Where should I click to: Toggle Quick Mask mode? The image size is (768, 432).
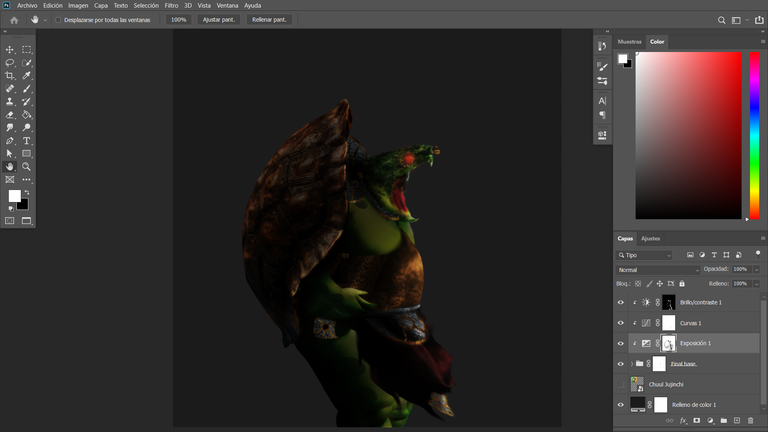[9, 221]
